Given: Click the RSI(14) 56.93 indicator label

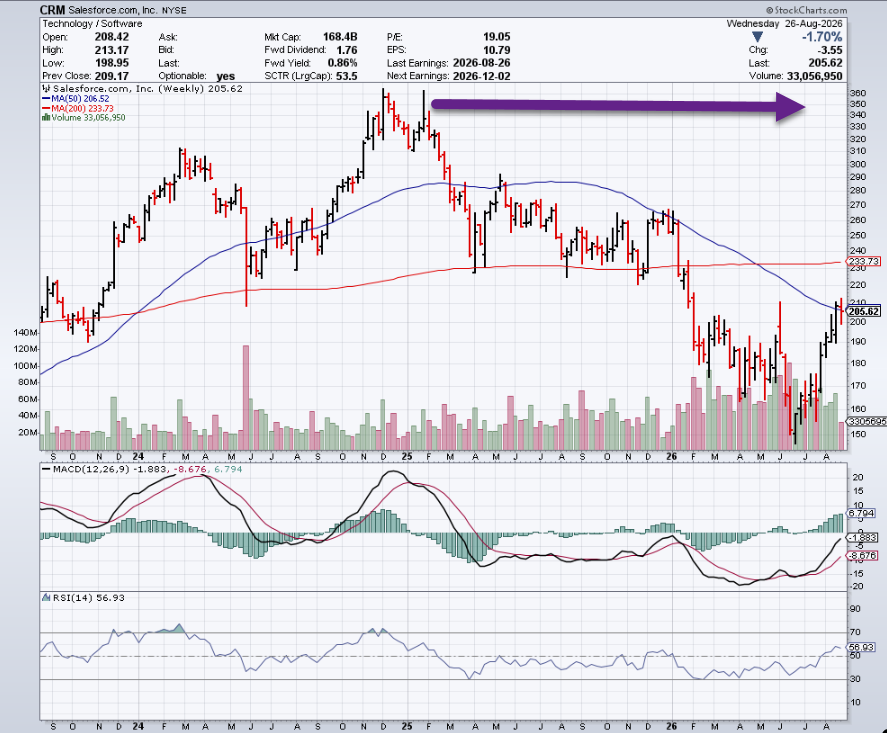Looking at the screenshot, I should [89, 598].
